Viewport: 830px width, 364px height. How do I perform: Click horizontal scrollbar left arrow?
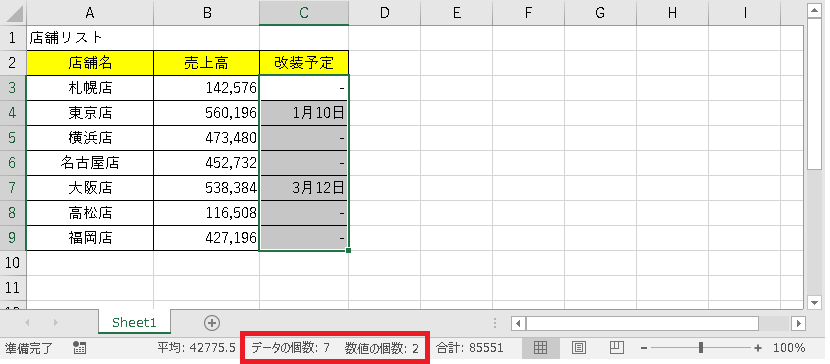518,323
